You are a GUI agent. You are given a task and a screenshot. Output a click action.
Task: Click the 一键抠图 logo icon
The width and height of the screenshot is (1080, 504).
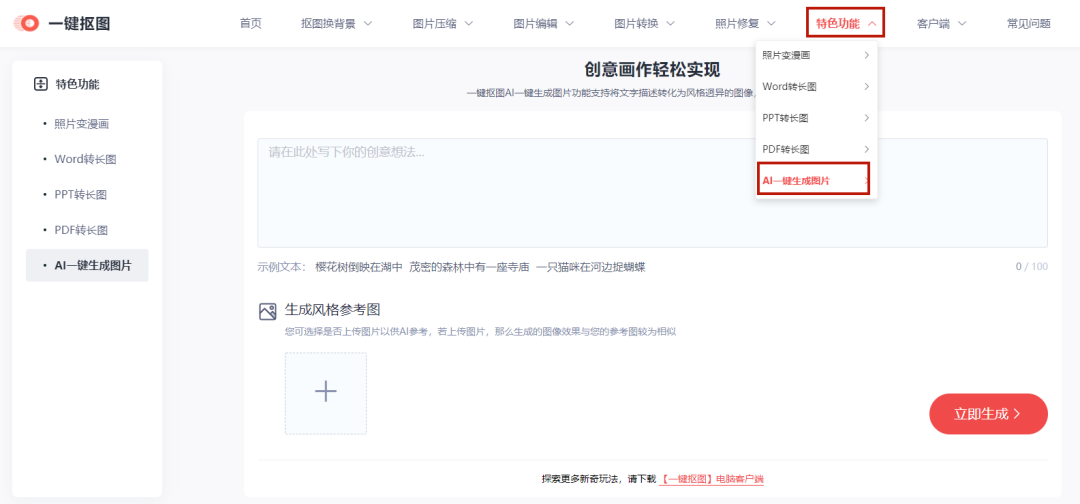[27, 23]
